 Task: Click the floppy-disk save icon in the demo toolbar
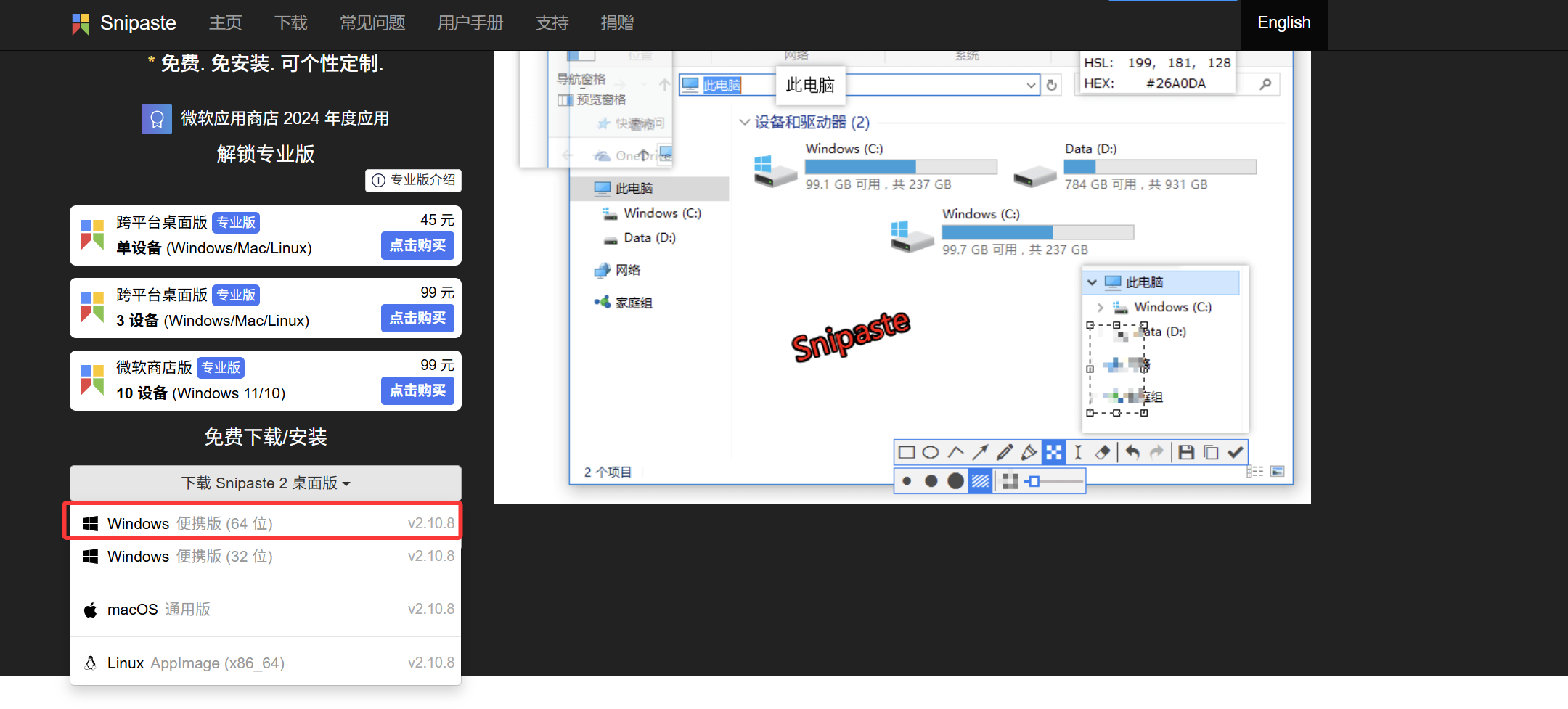tap(1186, 453)
